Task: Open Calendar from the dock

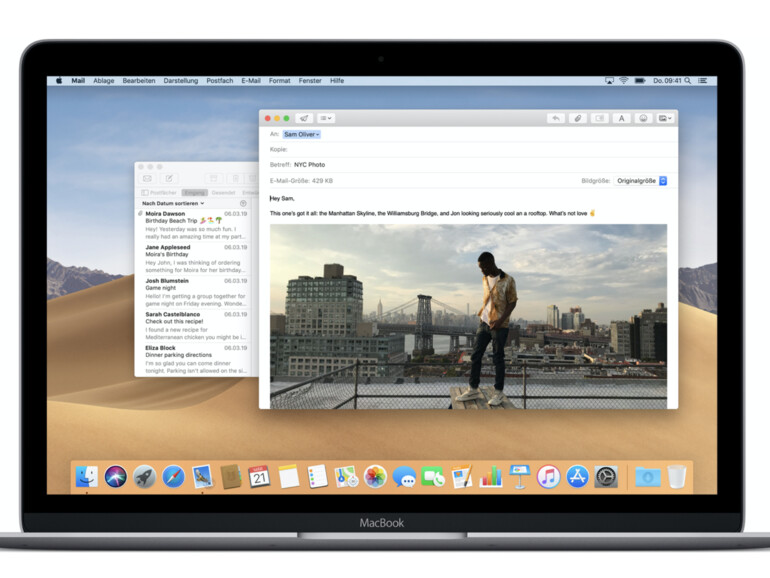Action: pyautogui.click(x=259, y=476)
